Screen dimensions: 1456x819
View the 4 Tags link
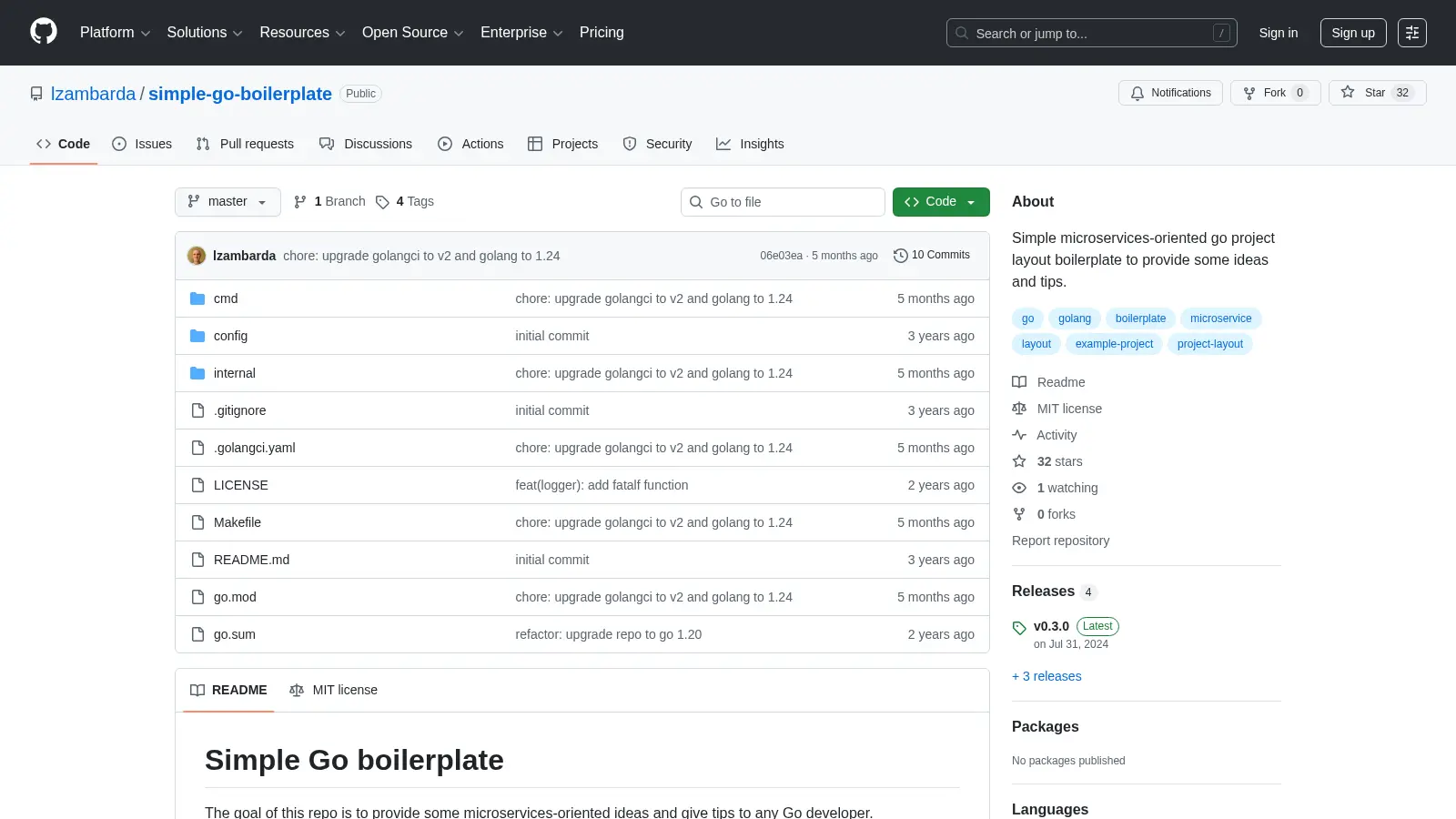coord(405,202)
